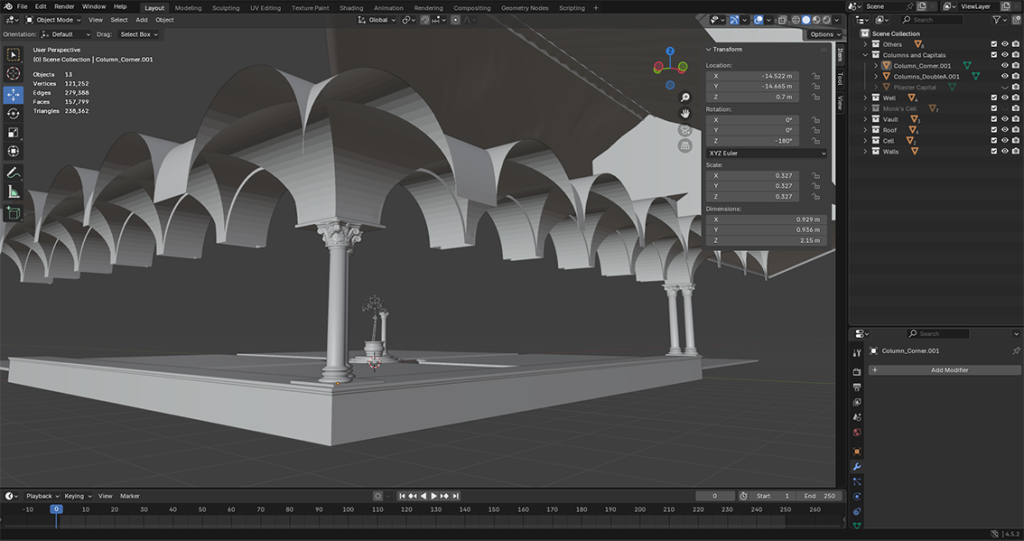Image resolution: width=1024 pixels, height=541 pixels.
Task: Open the viewport Options button
Action: tap(822, 34)
